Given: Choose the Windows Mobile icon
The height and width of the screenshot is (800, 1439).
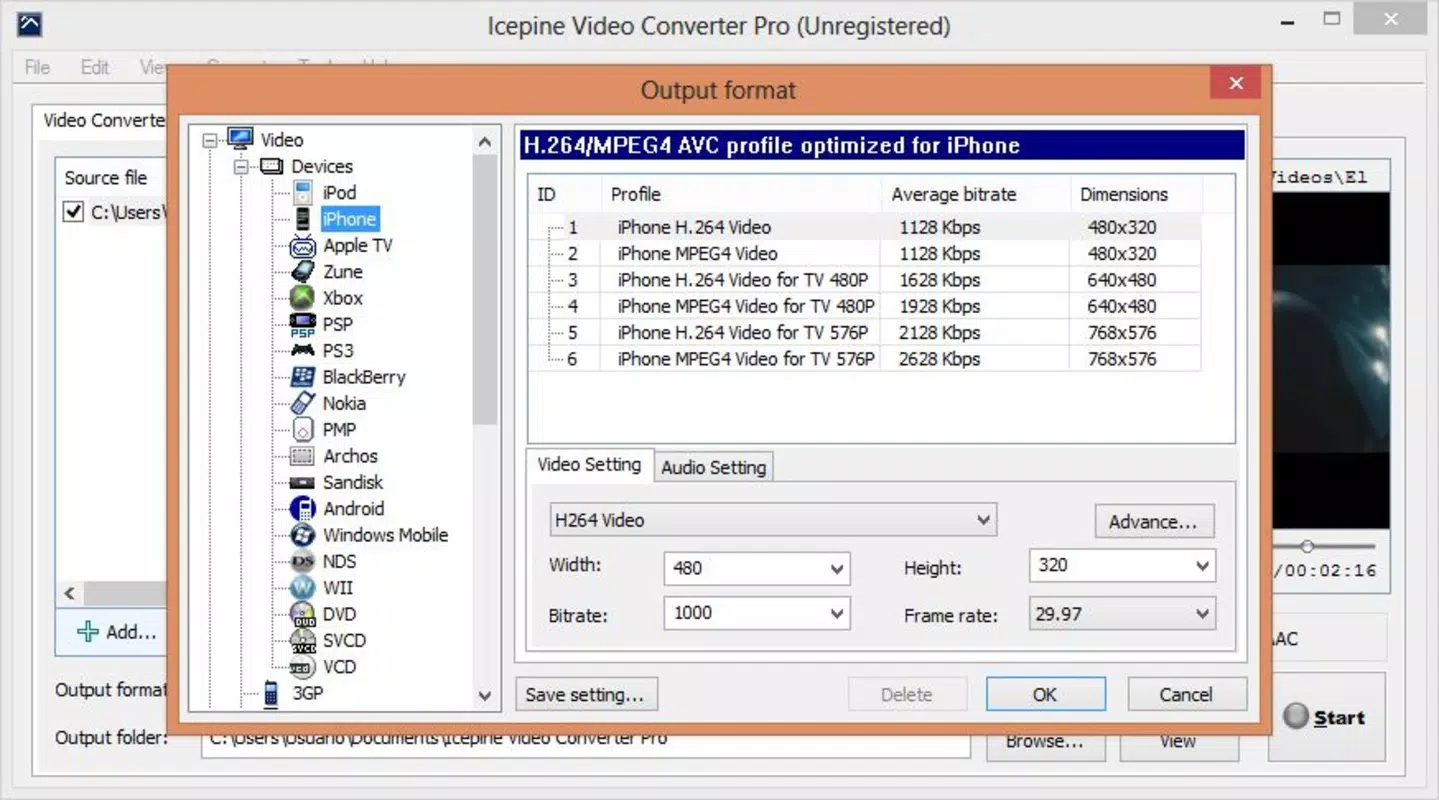Looking at the screenshot, I should pyautogui.click(x=303, y=535).
